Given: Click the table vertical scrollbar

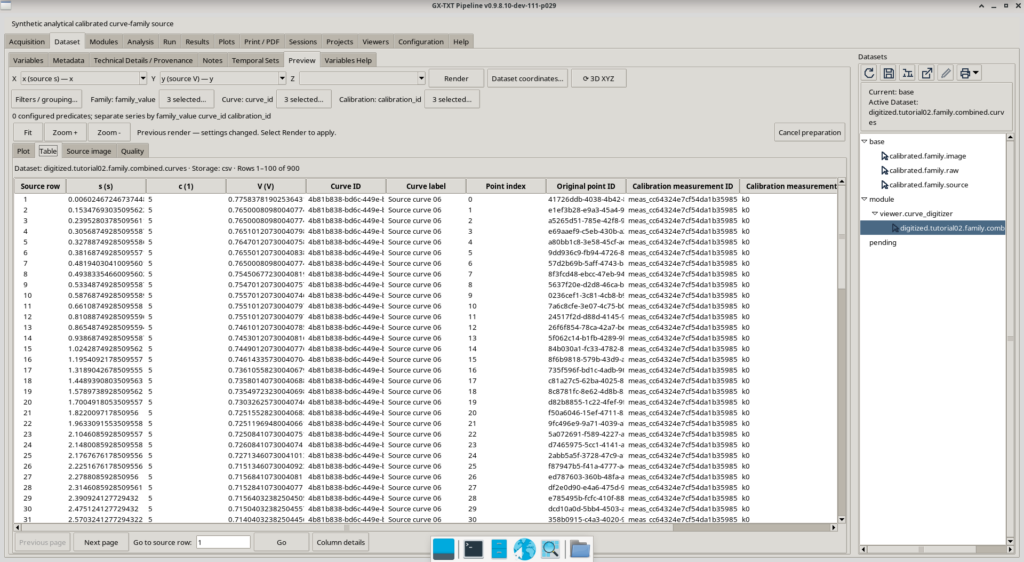Looking at the screenshot, I should pyautogui.click(x=841, y=350).
